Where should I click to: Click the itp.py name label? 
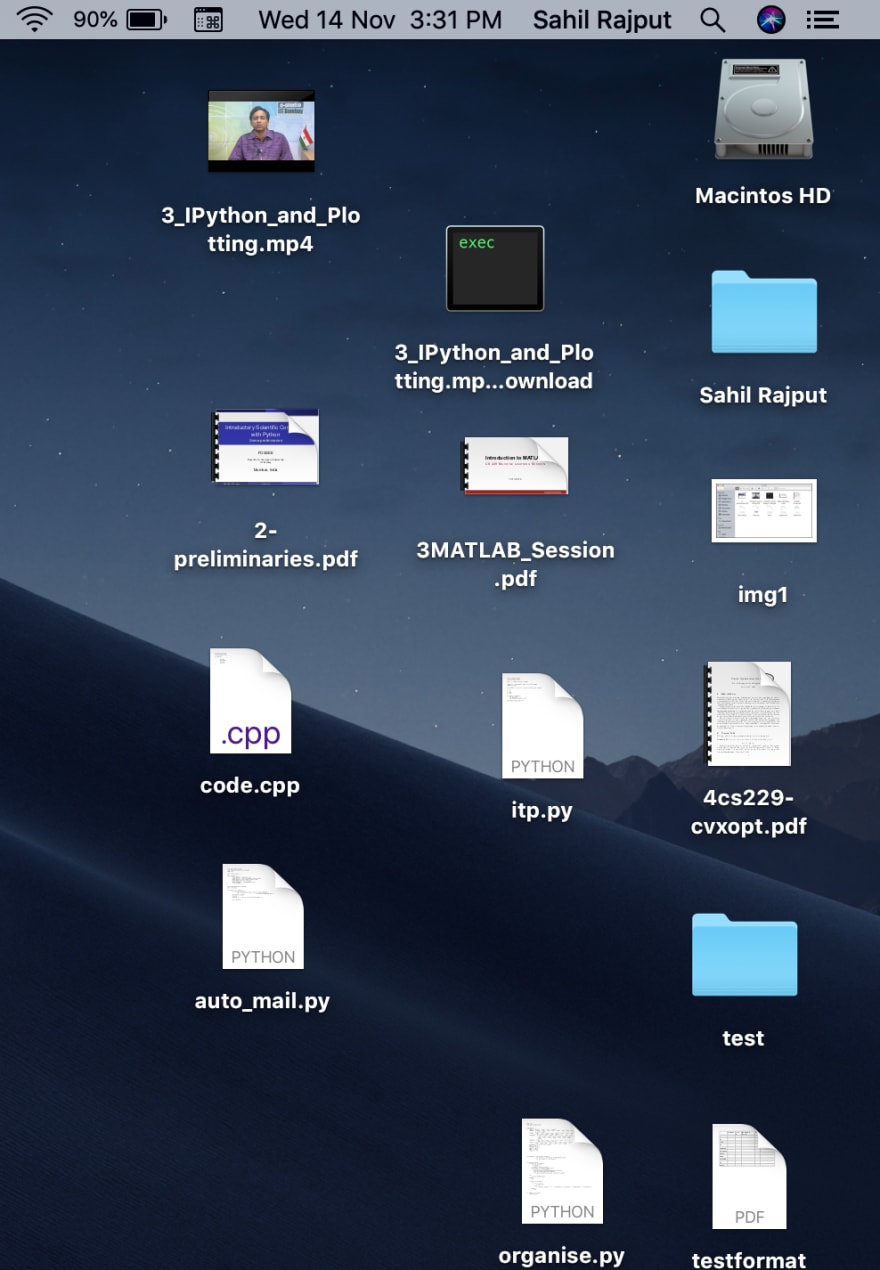(x=542, y=810)
